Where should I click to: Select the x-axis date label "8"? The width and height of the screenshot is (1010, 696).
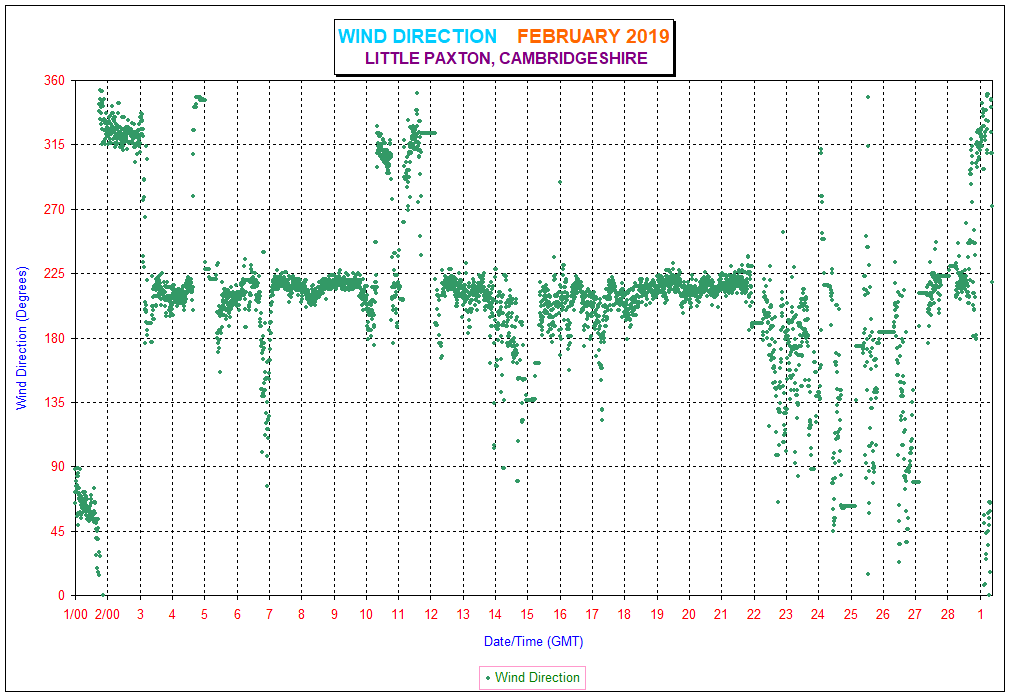click(301, 614)
